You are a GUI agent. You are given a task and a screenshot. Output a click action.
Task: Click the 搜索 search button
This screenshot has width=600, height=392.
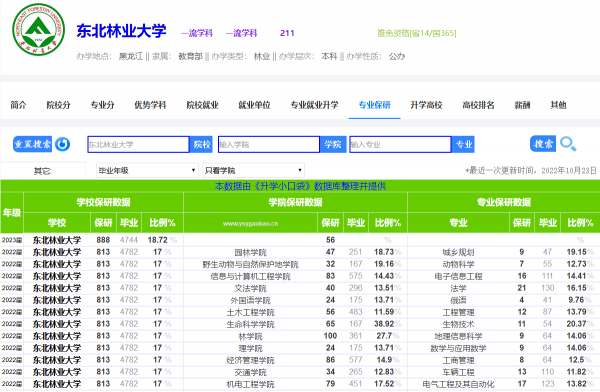click(543, 144)
